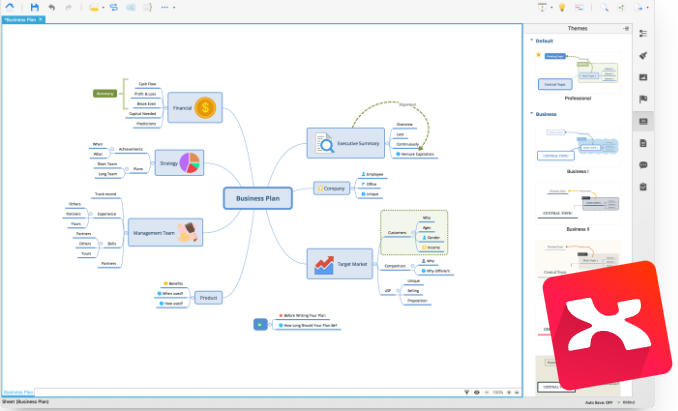The height and width of the screenshot is (411, 678).
Task: Click the Undo arrow in the toolbar
Action: [51, 7]
